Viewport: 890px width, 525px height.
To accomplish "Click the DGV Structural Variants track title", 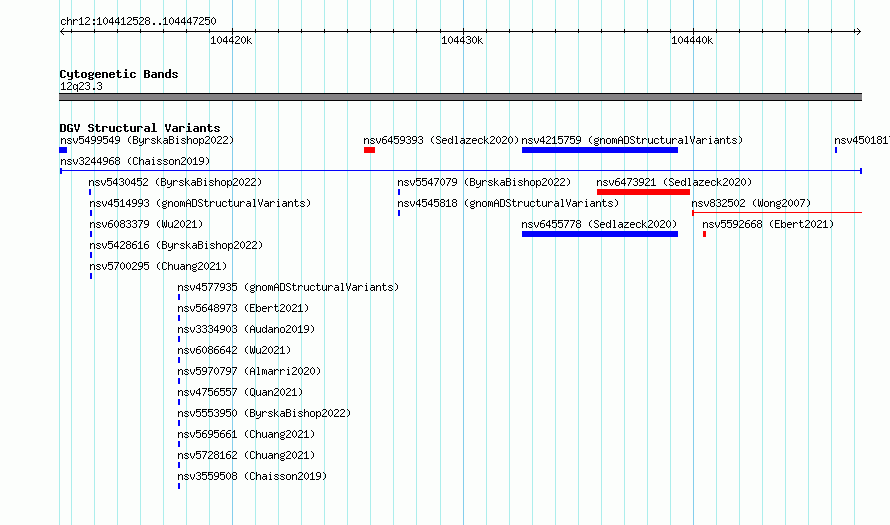I will [x=140, y=128].
